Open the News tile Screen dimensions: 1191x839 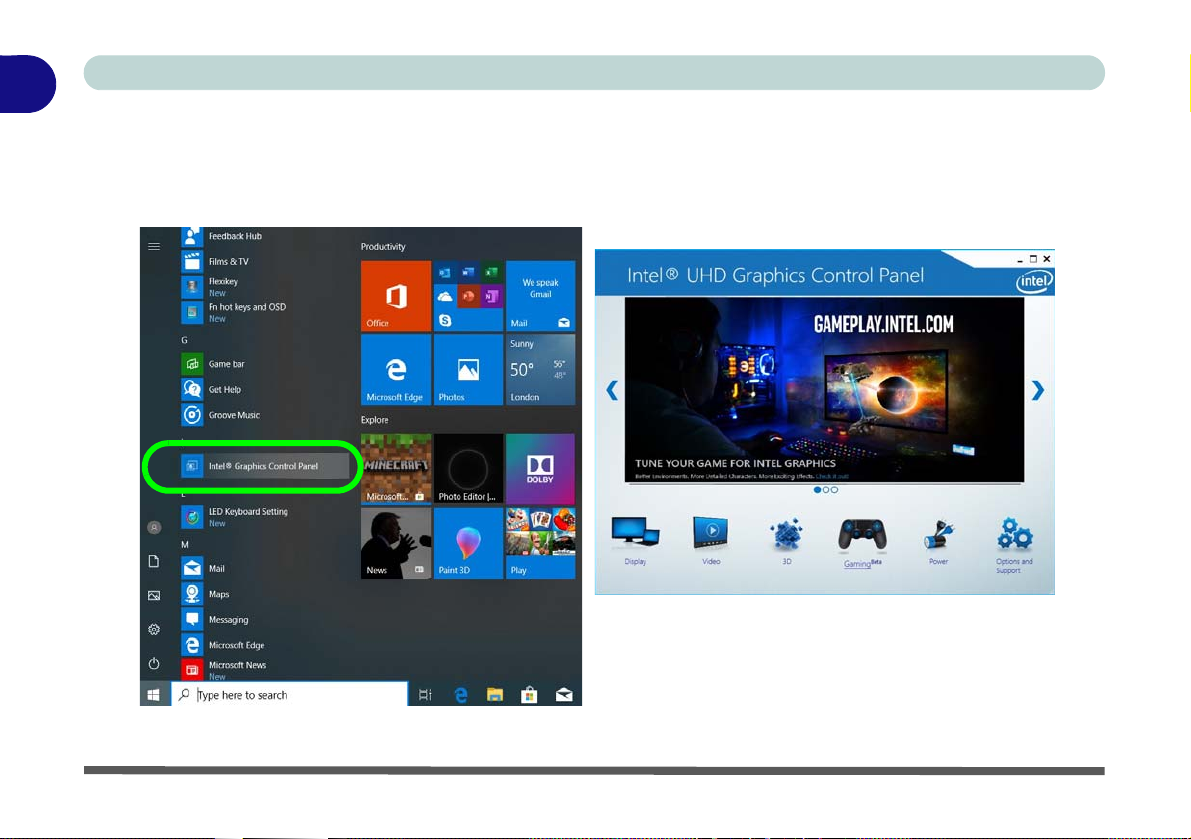[x=396, y=543]
